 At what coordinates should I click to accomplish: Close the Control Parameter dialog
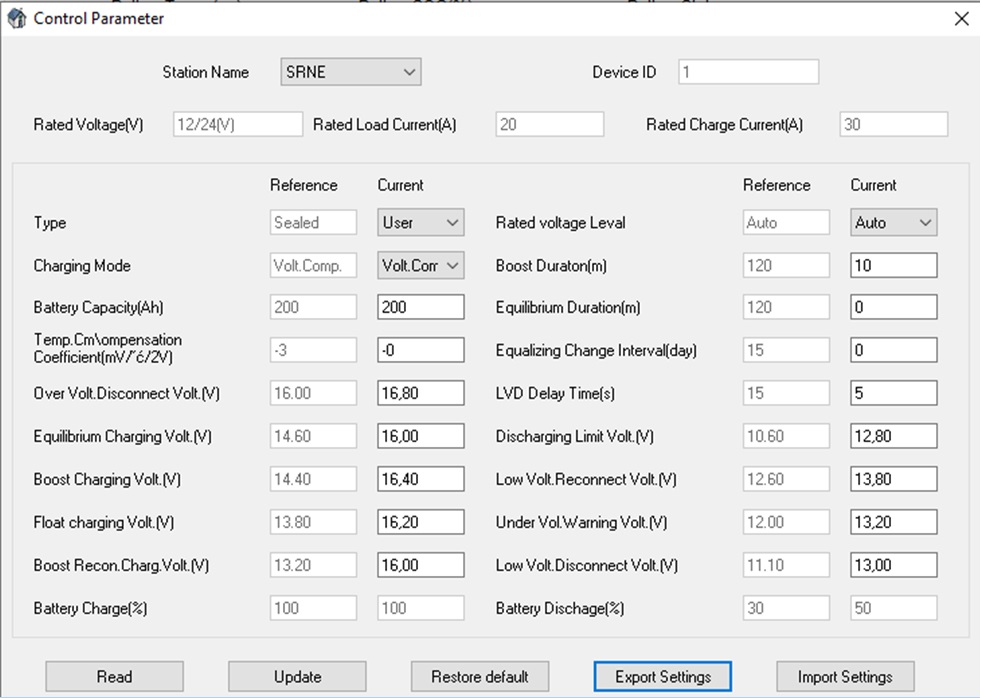click(961, 19)
